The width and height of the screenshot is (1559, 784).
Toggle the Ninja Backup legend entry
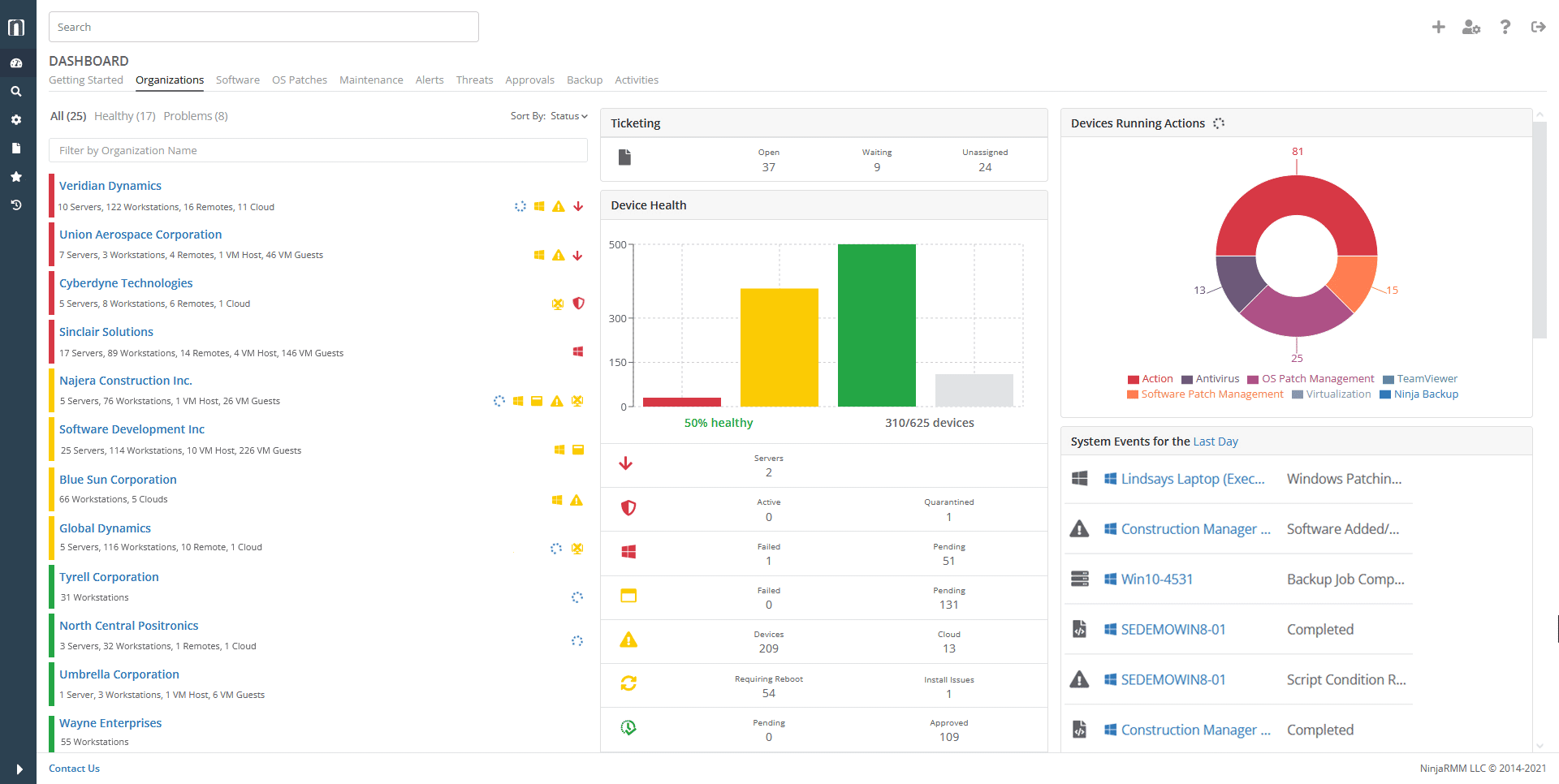(x=1419, y=394)
